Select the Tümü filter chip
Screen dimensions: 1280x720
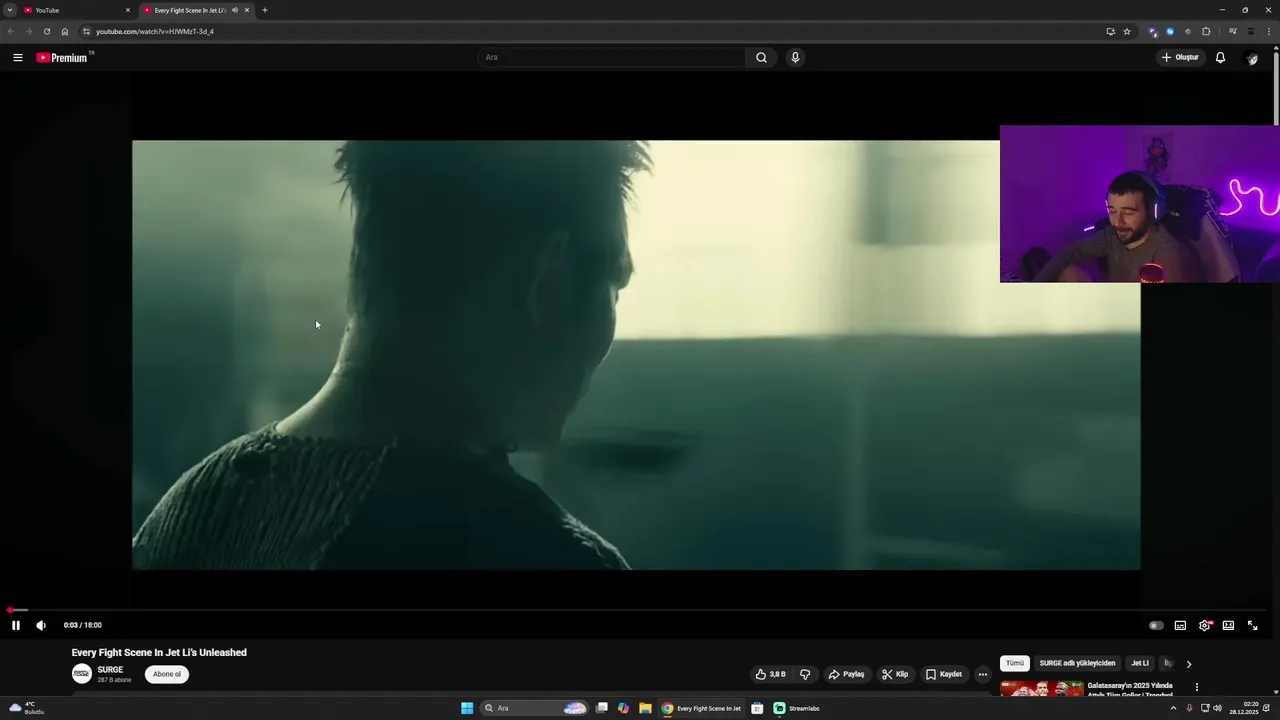point(1015,663)
